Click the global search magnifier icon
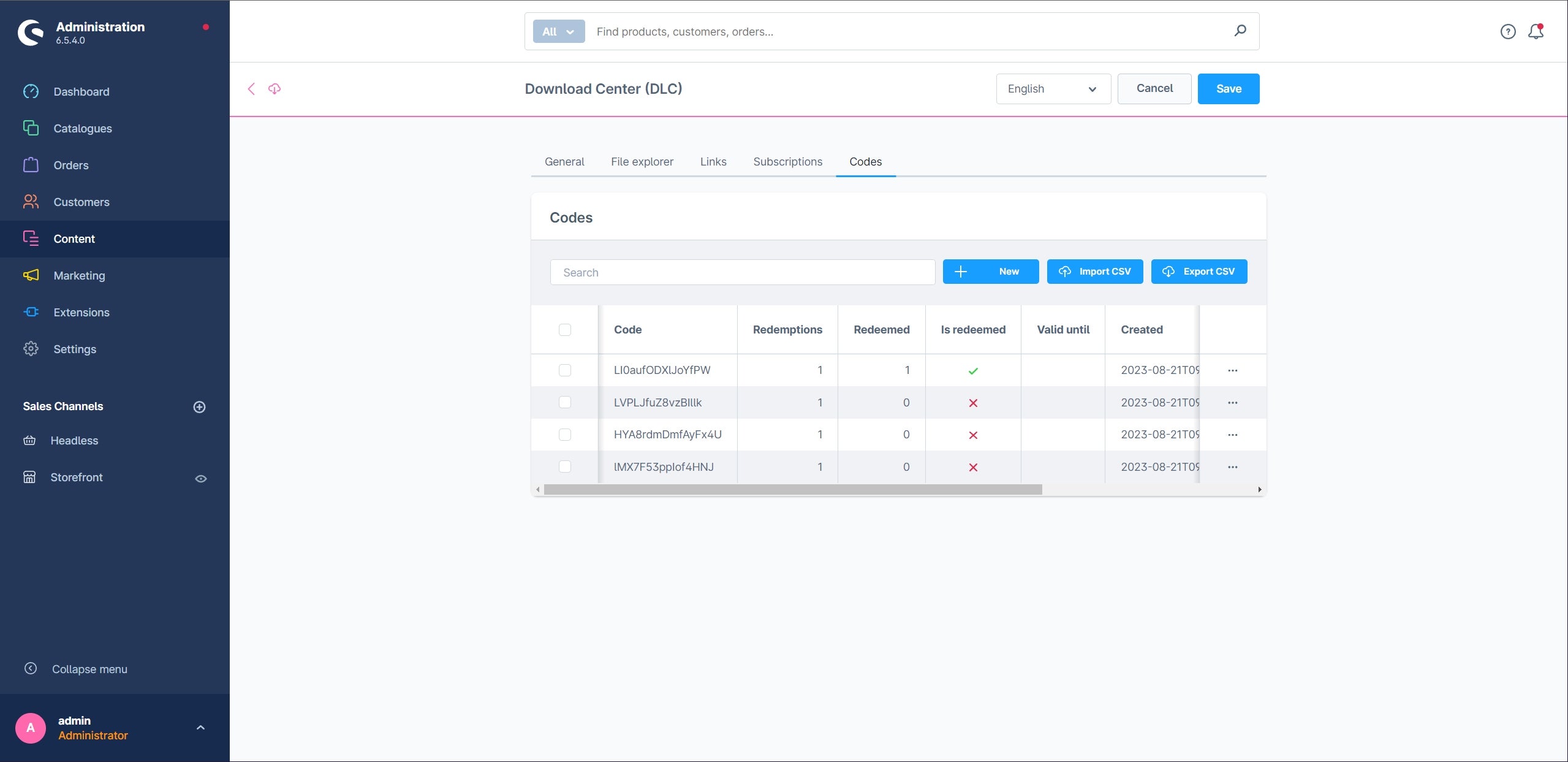Screen dimensions: 1568x762 pyautogui.click(x=1240, y=31)
